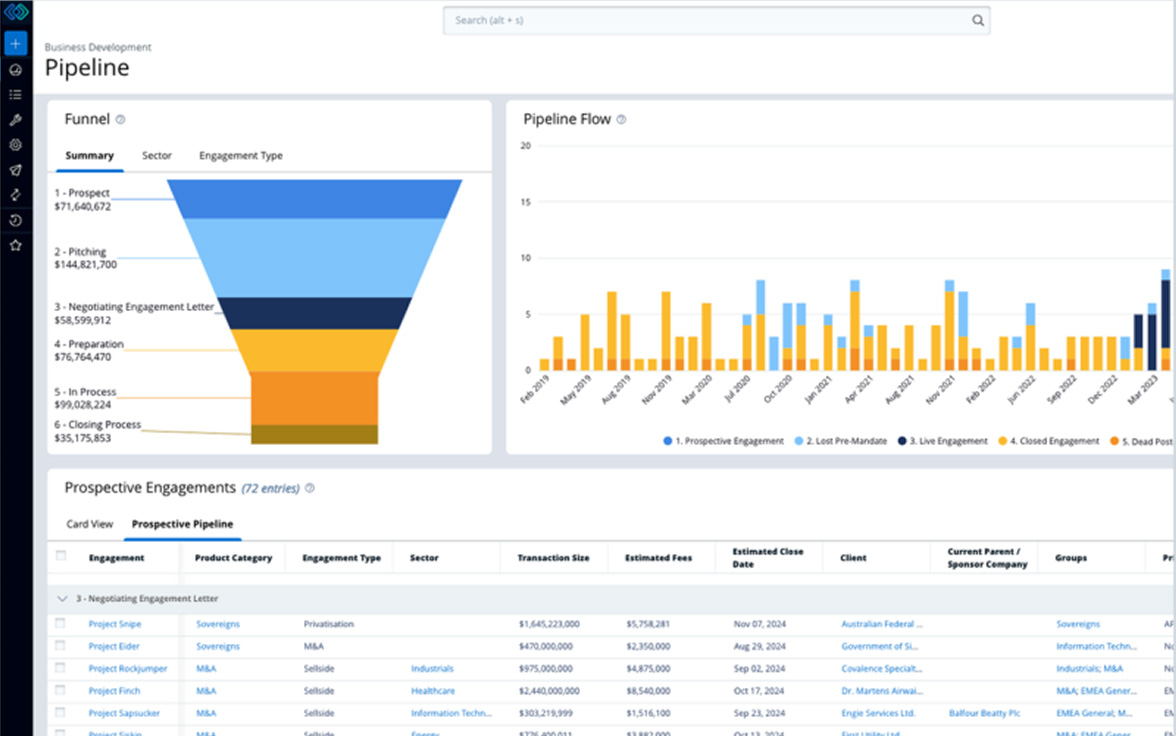Open the Project Finch engagement link
1176x736 pixels.
(114, 691)
